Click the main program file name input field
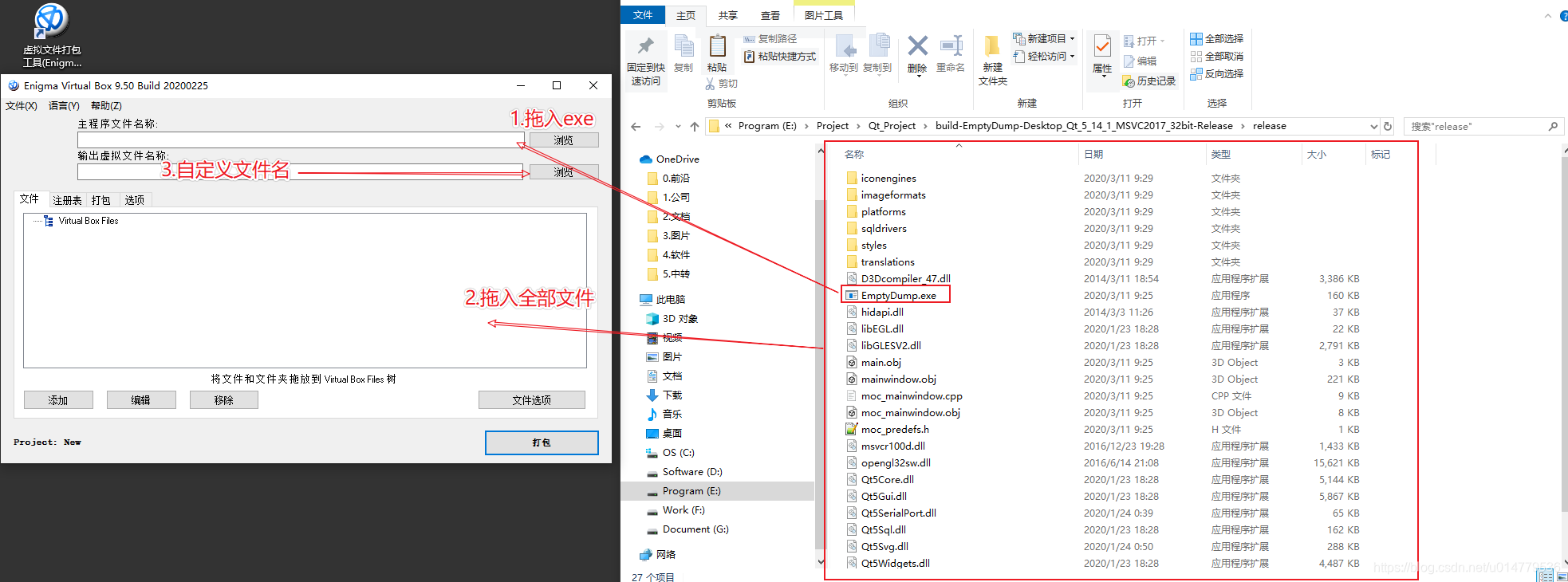The height and width of the screenshot is (582, 1568). [x=300, y=140]
